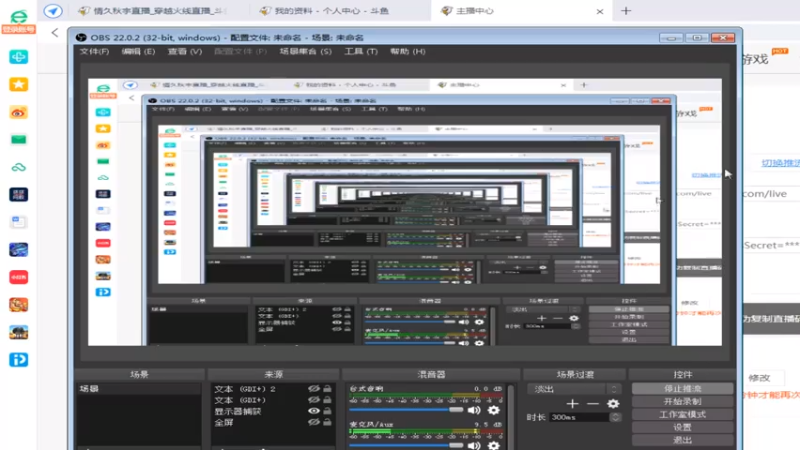Click the 登录账号 login label in the sidebar

[18, 29]
